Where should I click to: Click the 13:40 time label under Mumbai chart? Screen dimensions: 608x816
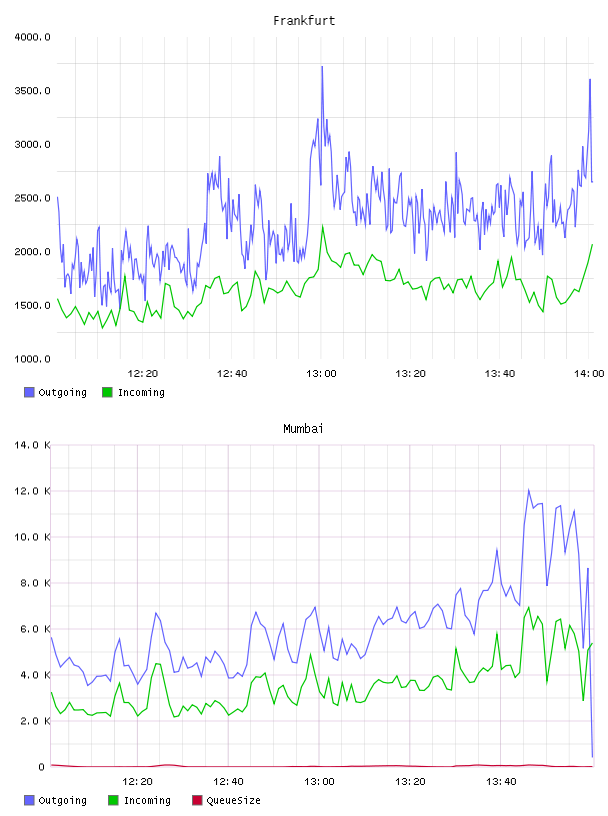click(501, 781)
